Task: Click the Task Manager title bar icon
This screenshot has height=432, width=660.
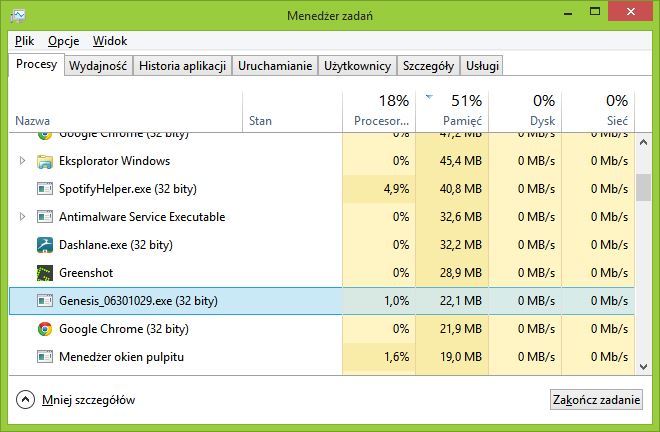Action: pos(18,15)
